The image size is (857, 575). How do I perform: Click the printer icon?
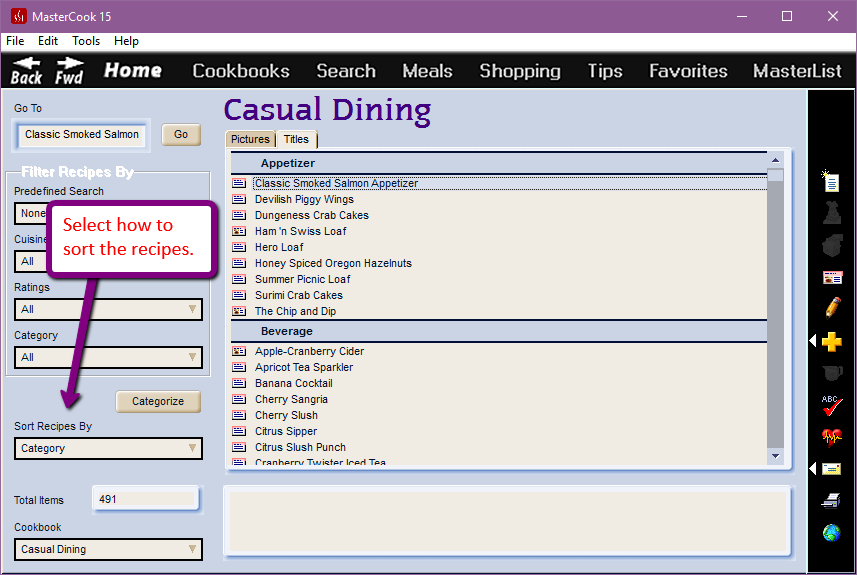[831, 500]
